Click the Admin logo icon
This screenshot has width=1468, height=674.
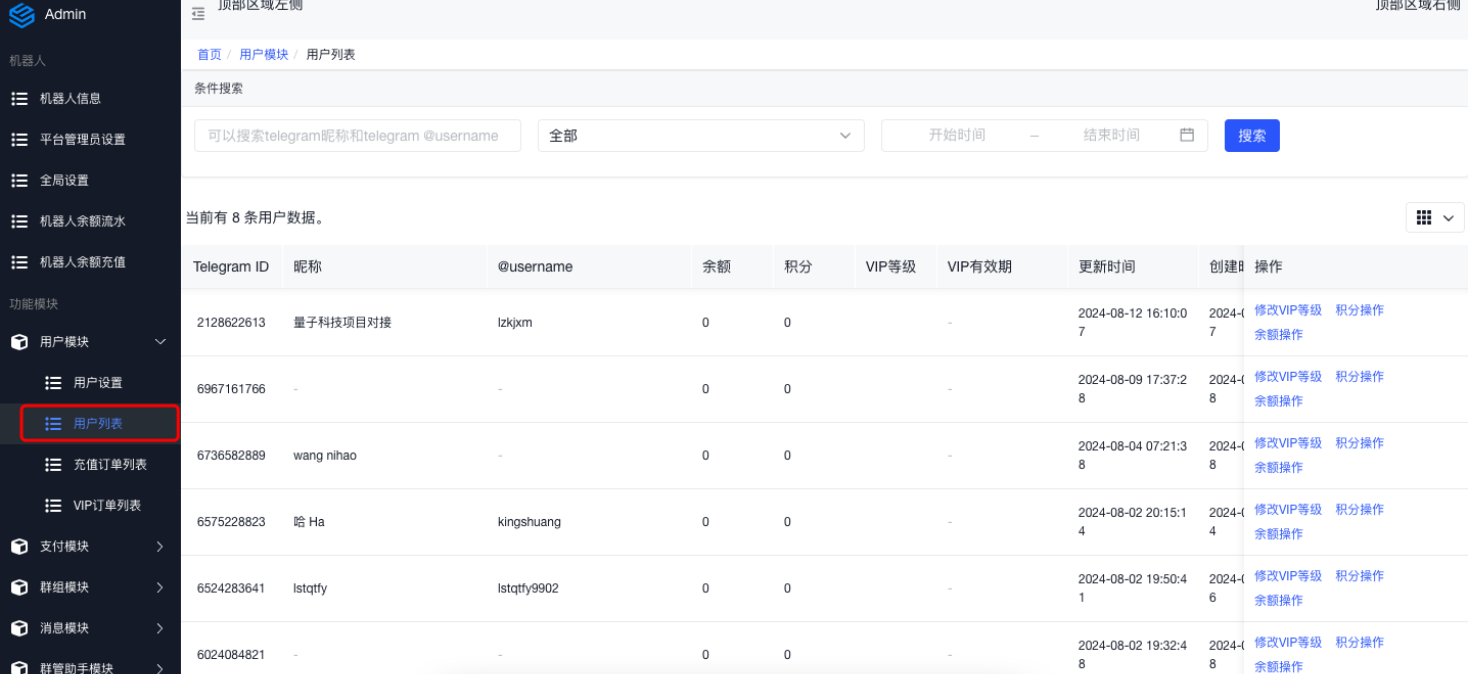point(21,15)
